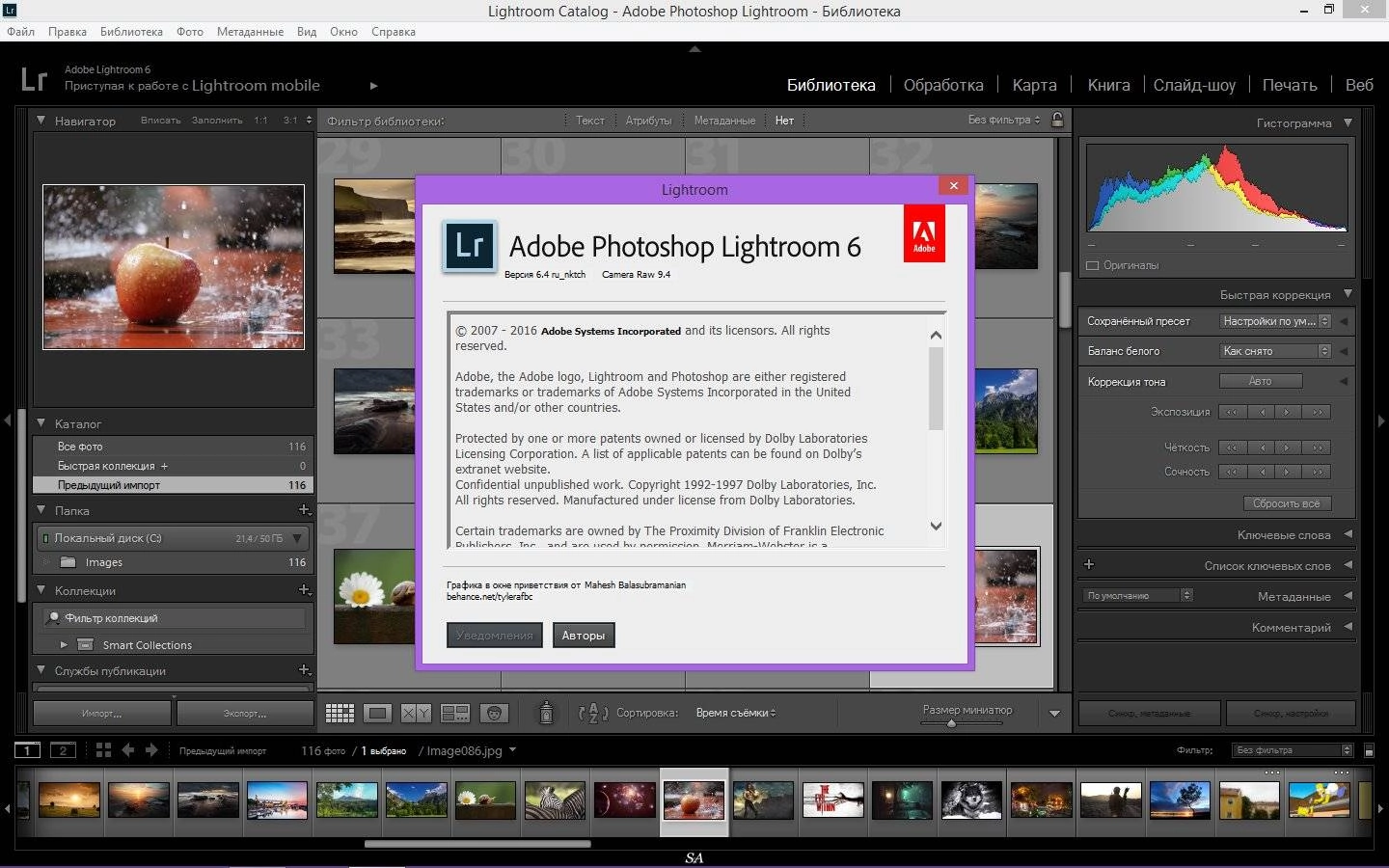This screenshot has height=868, width=1389.
Task: Set navigator zoom to Заполнить
Action: (x=217, y=121)
